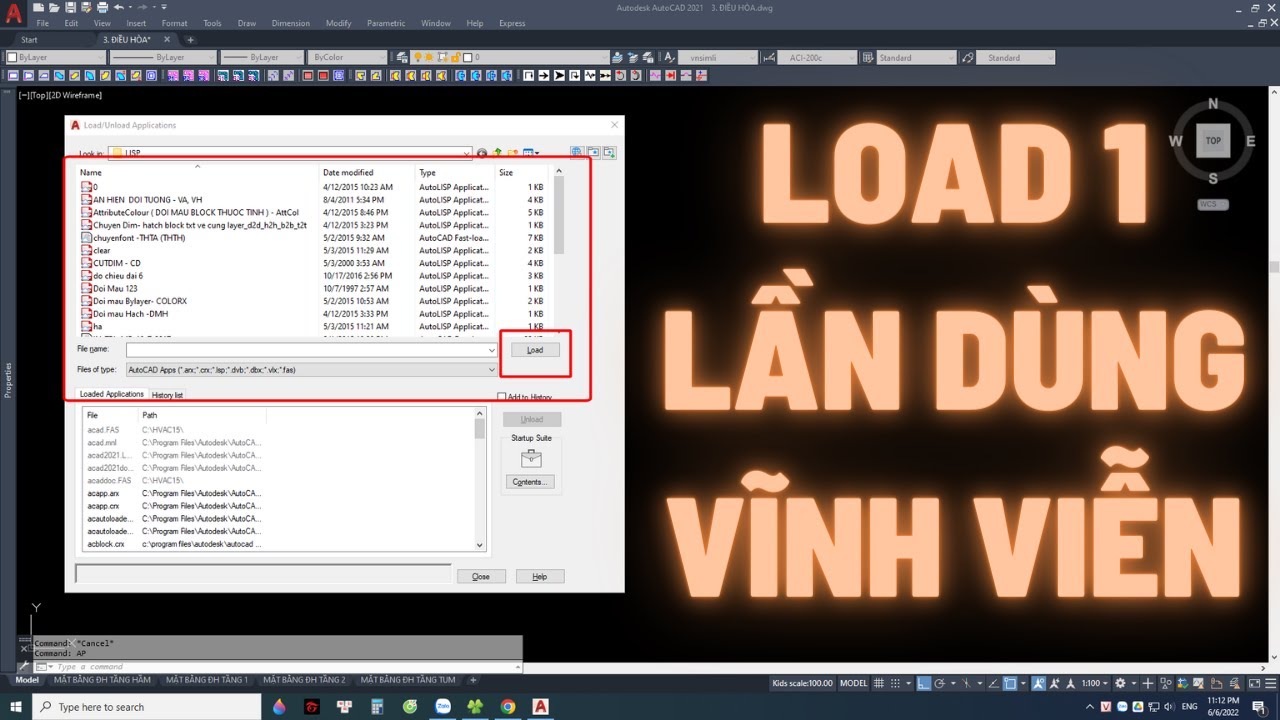Click the Save quick-access icon
This screenshot has height=720, width=1280.
tap(70, 7)
